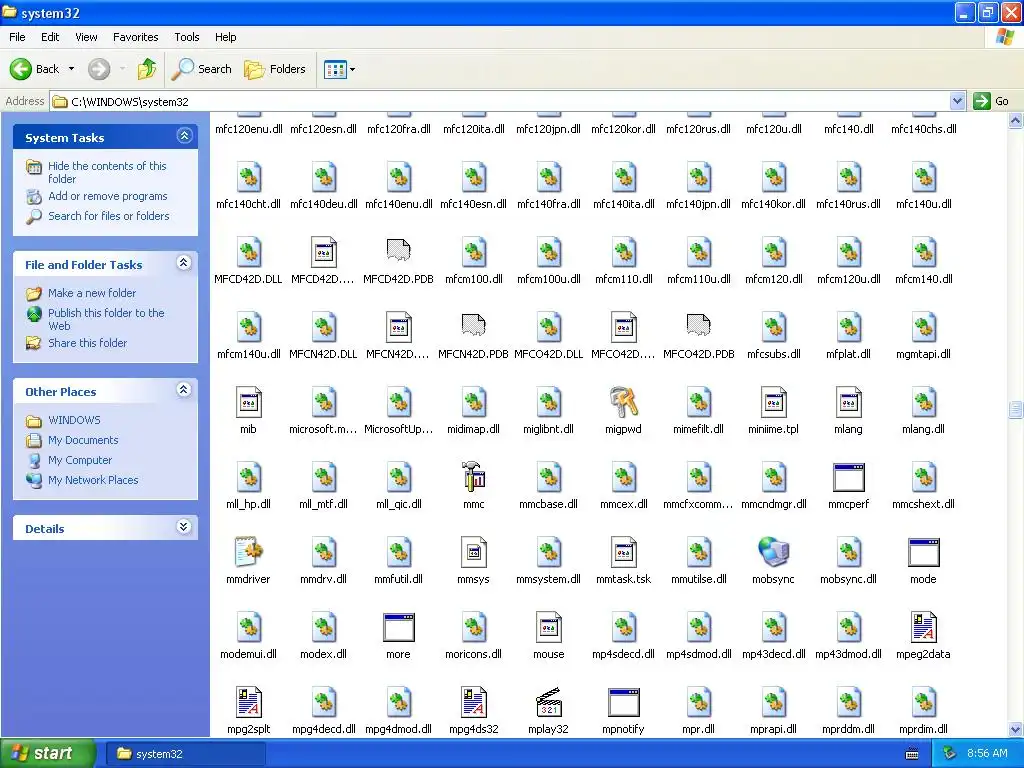
Task: Select the mpg2splt file icon
Action: [248, 702]
